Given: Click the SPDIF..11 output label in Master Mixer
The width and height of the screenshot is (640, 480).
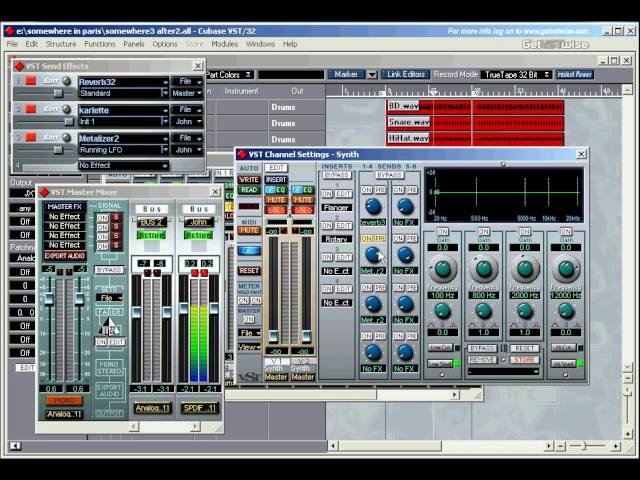Looking at the screenshot, I should click(x=199, y=408).
